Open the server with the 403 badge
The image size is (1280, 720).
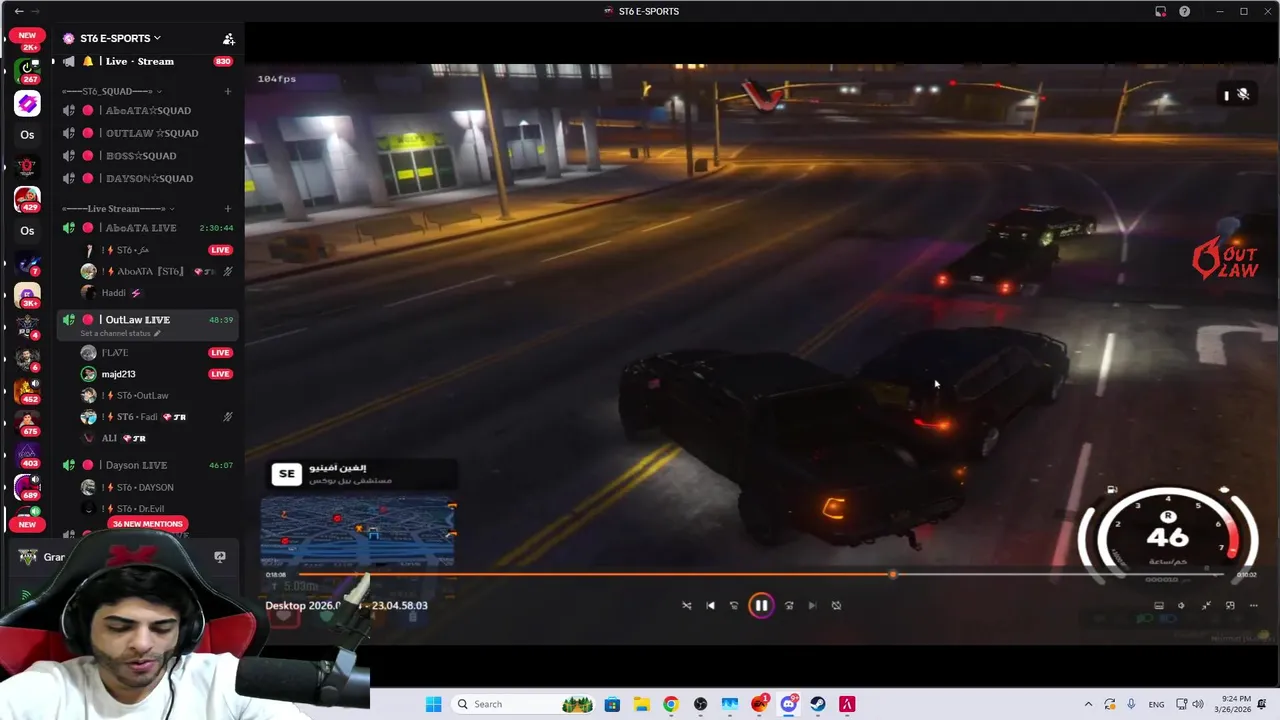coord(27,455)
